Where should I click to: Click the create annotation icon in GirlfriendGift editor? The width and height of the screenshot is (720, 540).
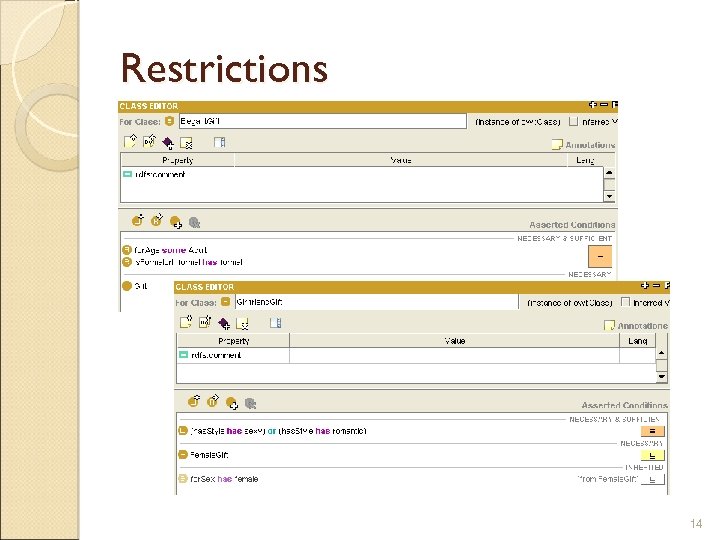(x=186, y=322)
